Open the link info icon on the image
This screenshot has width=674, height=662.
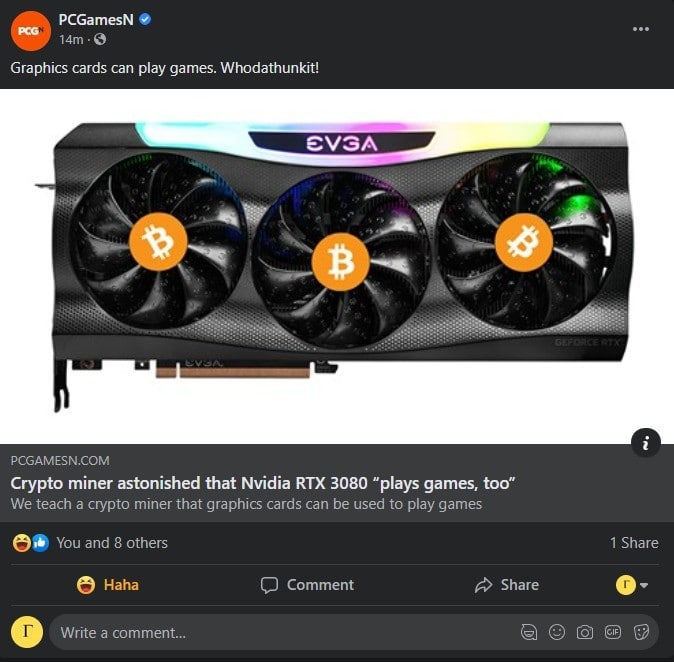point(645,442)
